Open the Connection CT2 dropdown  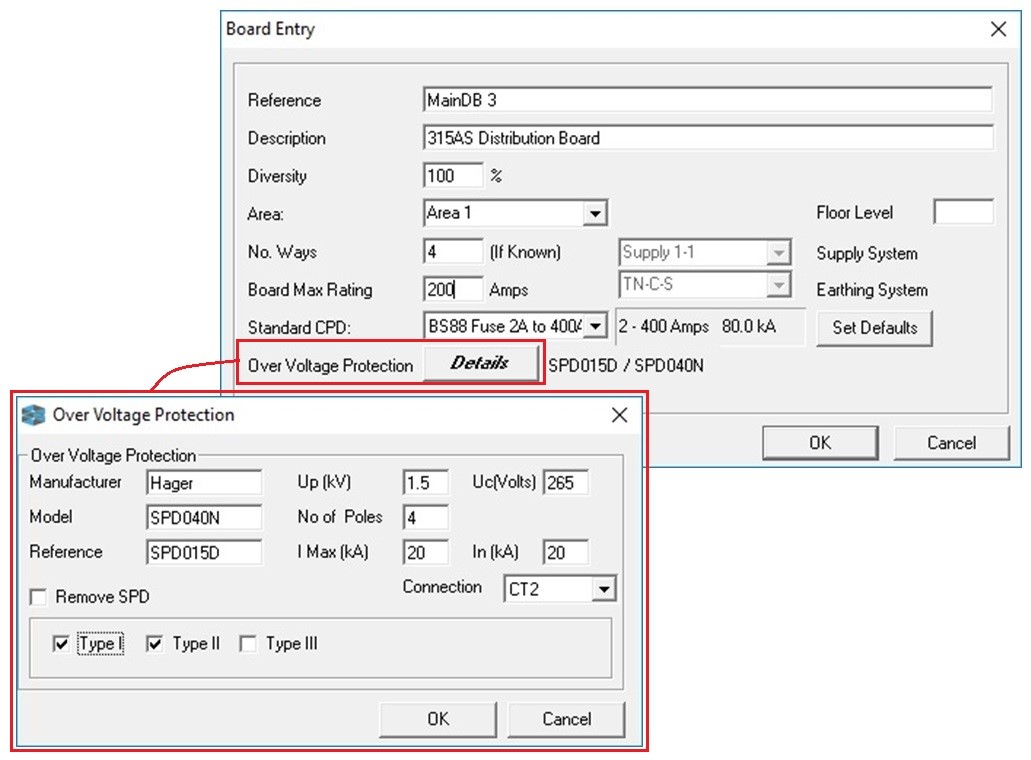[x=604, y=589]
